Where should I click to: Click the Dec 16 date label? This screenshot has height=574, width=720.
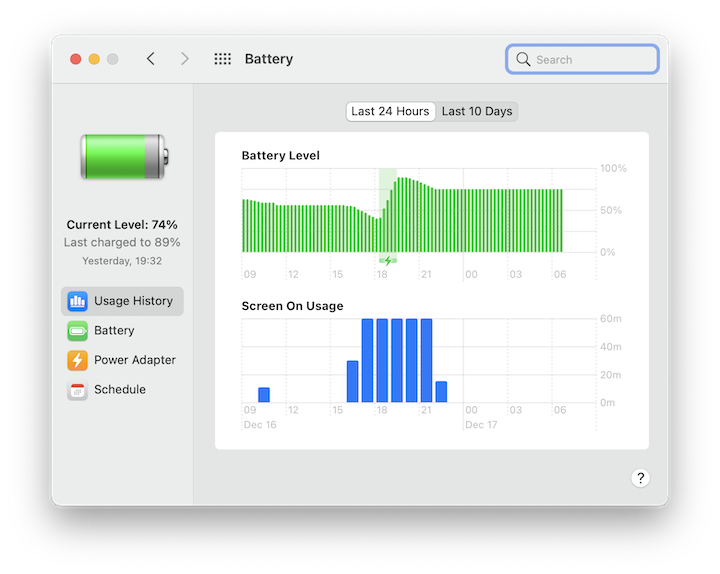pos(260,425)
